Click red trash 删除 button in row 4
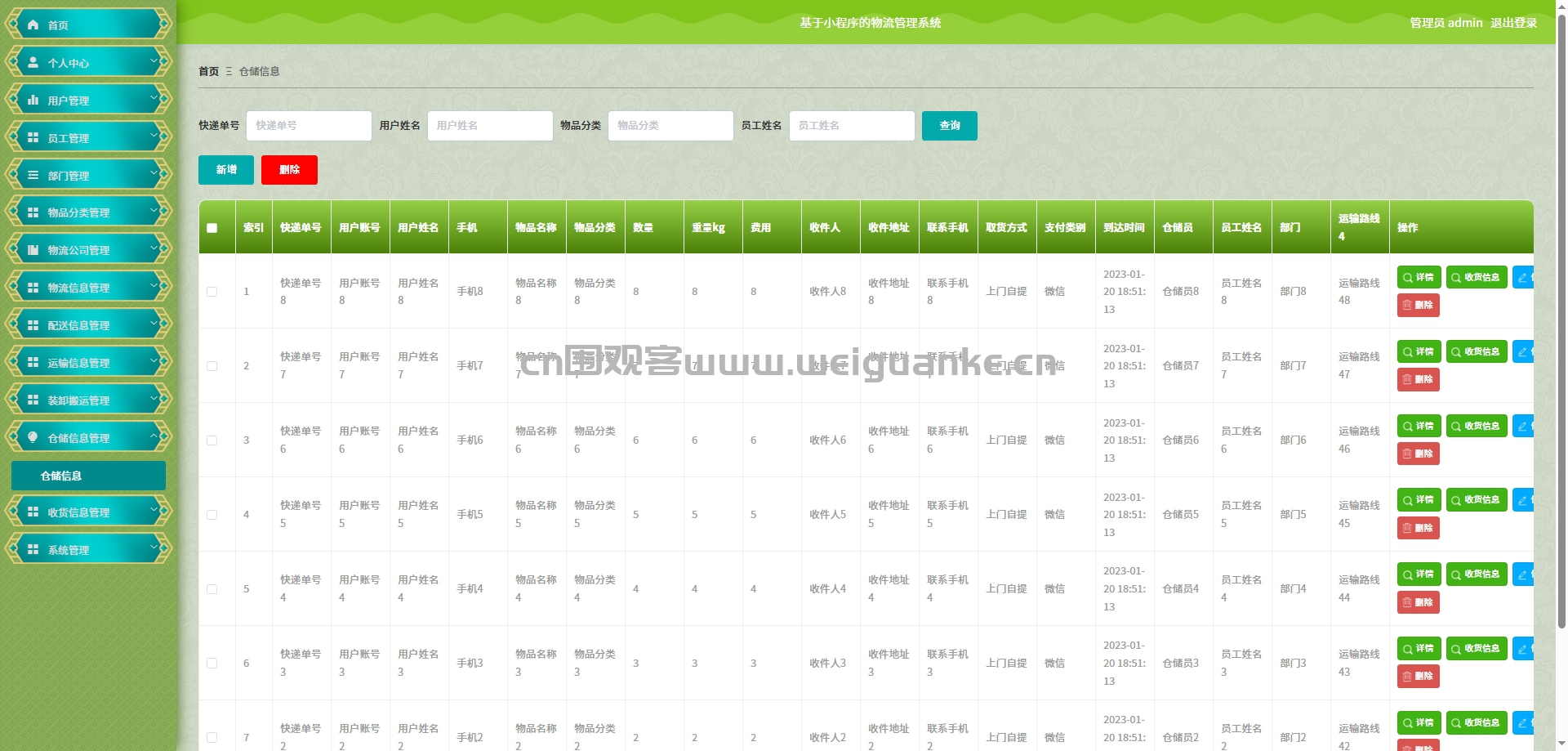Screen dimensions: 1568x751 click(x=1418, y=528)
